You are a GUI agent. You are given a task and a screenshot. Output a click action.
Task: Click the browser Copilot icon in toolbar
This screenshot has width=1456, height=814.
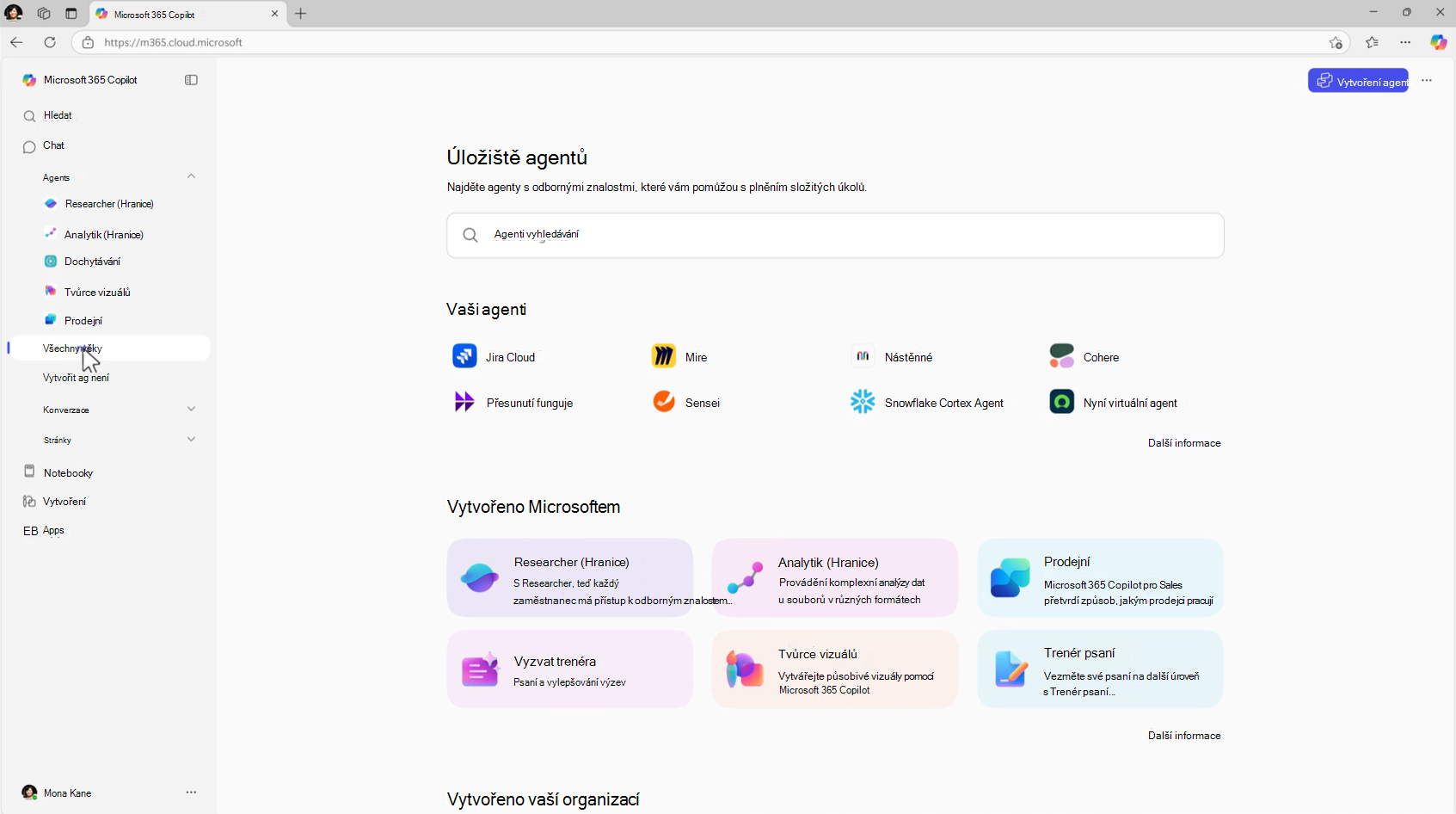click(1438, 42)
